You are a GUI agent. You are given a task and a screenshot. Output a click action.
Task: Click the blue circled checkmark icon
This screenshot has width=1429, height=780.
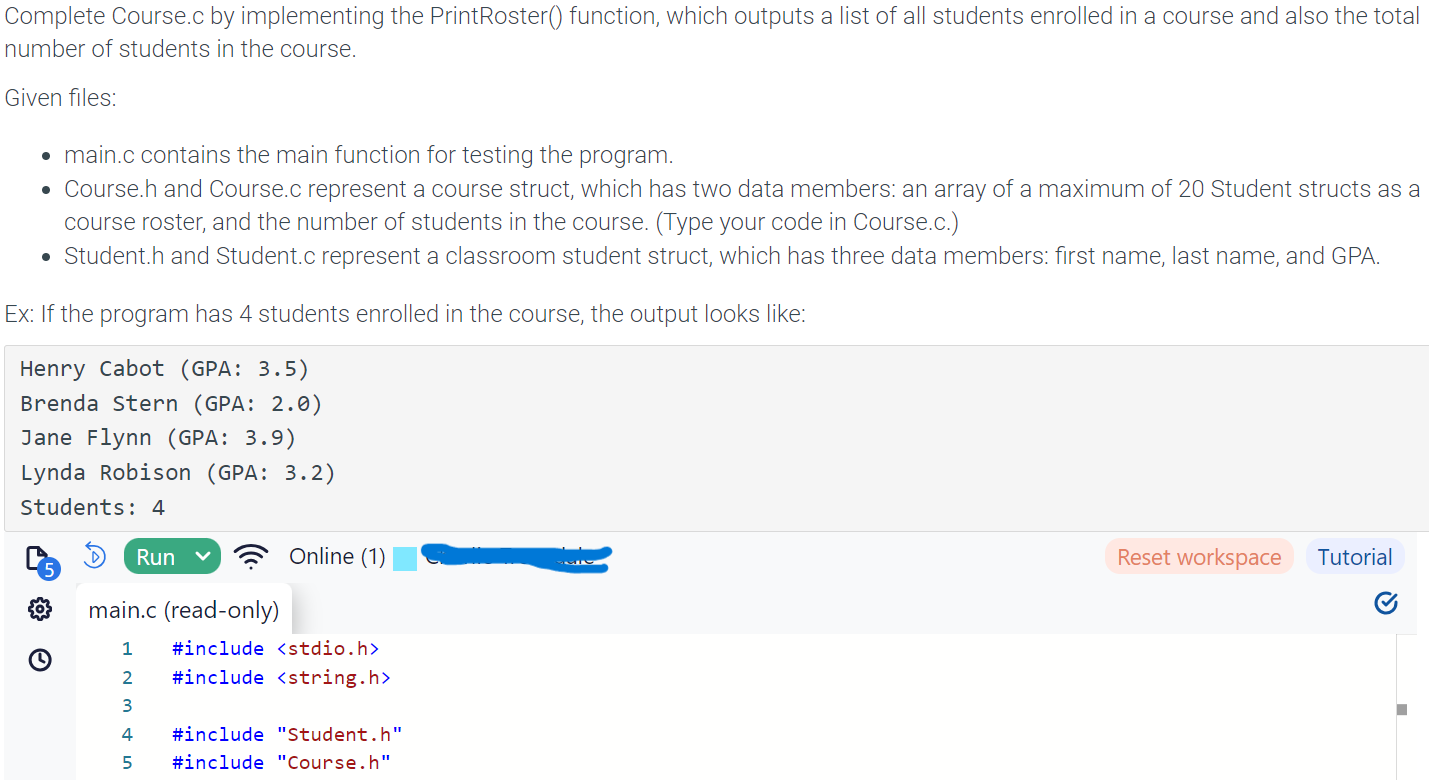[1386, 602]
